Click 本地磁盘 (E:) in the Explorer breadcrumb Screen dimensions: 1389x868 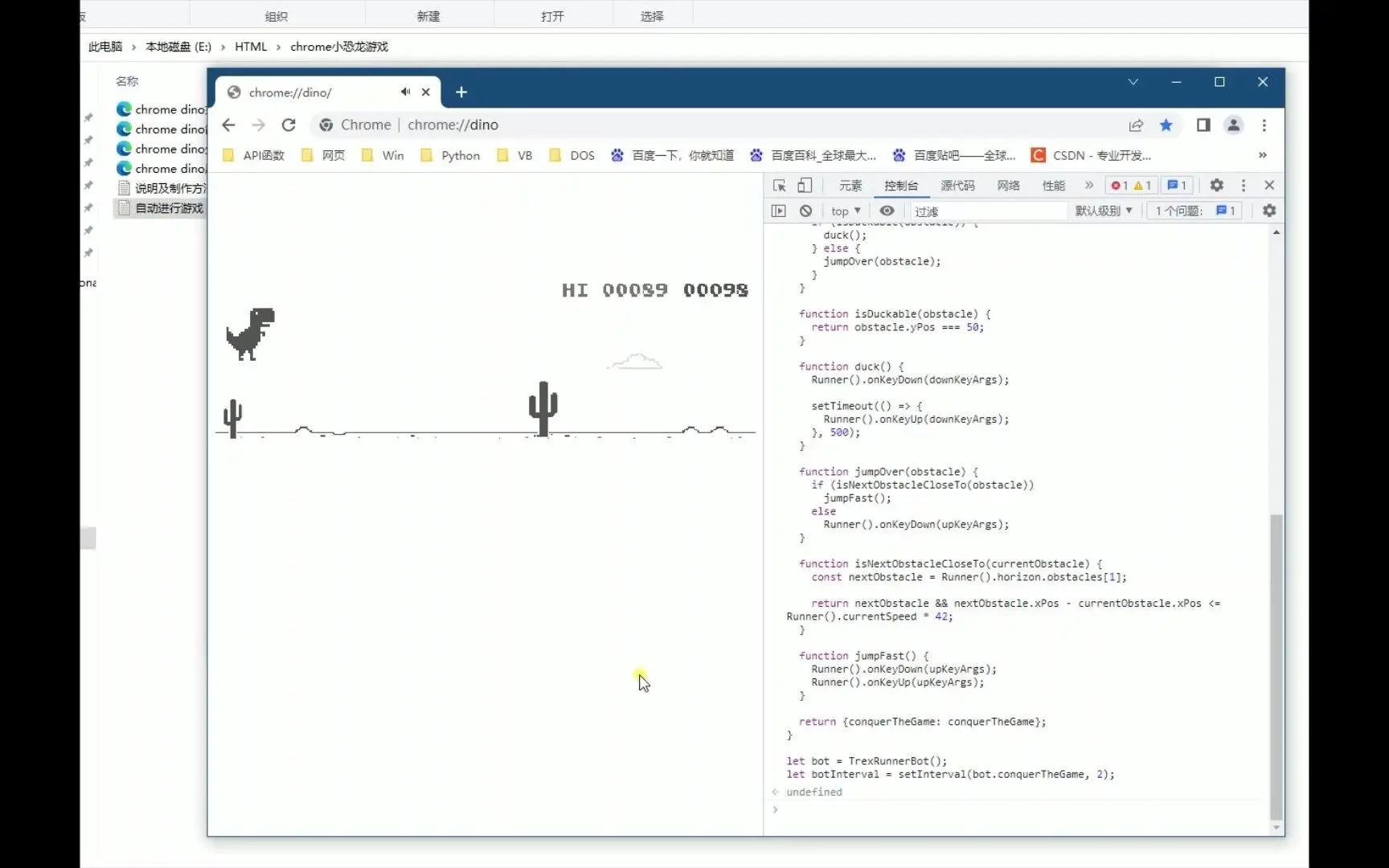178,47
